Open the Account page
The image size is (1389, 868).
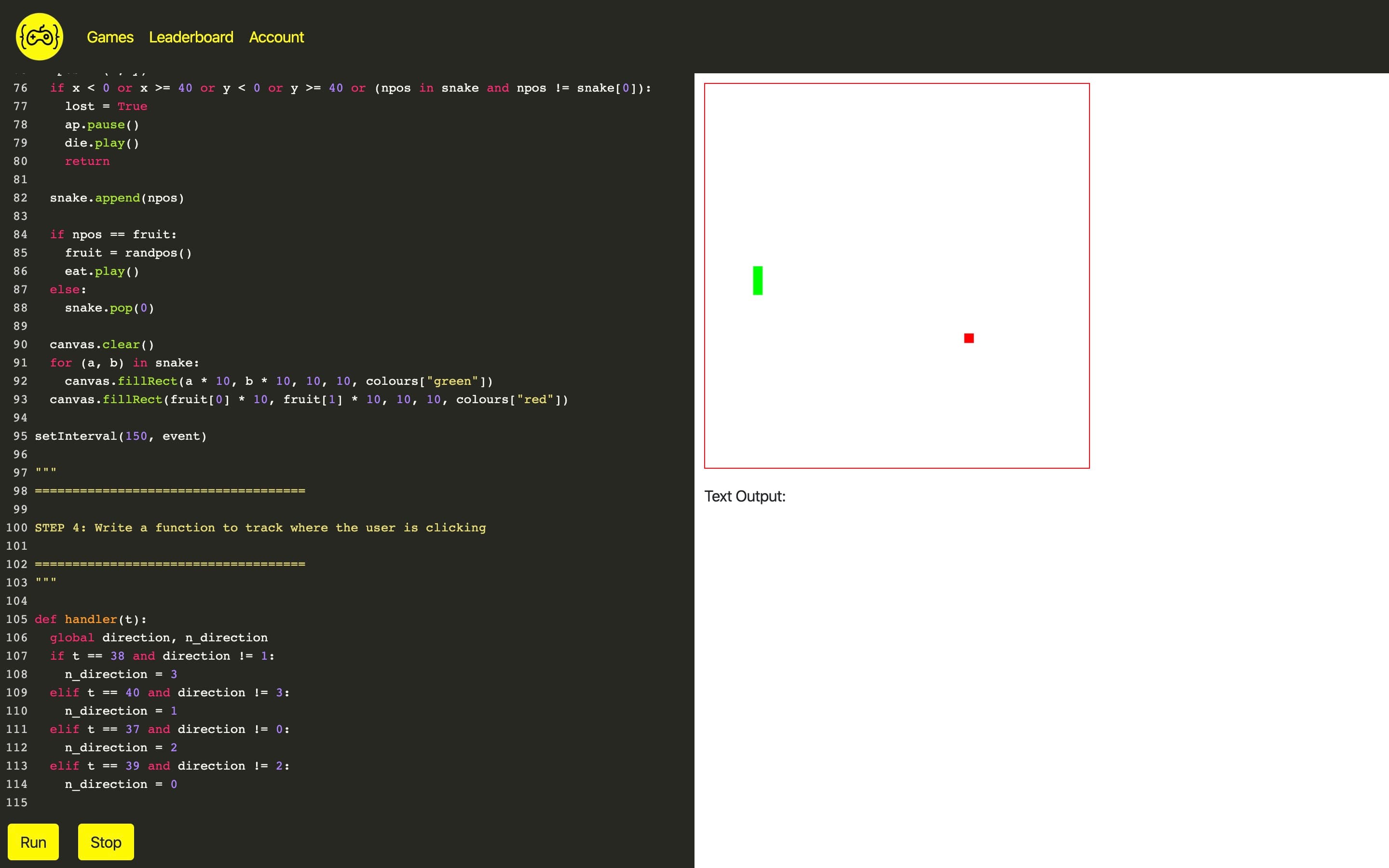coord(277,37)
